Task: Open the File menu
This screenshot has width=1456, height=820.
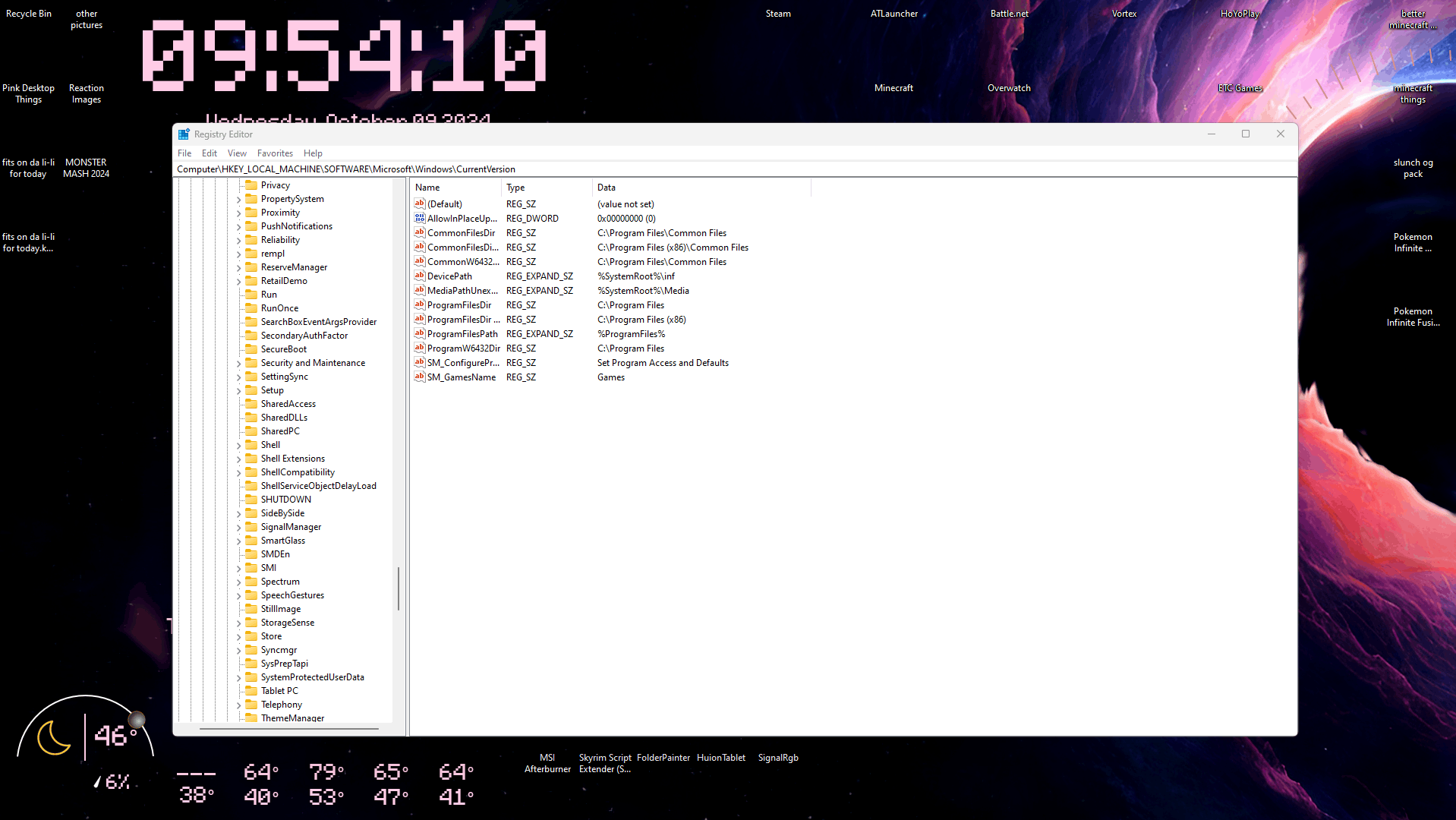Action: (x=184, y=153)
